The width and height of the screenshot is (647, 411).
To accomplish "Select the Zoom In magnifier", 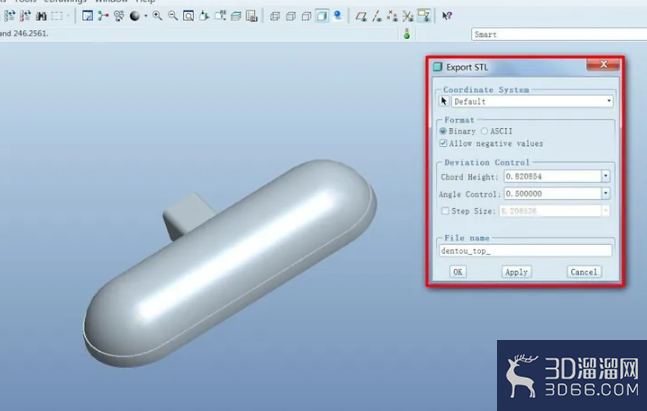I will pyautogui.click(x=157, y=16).
